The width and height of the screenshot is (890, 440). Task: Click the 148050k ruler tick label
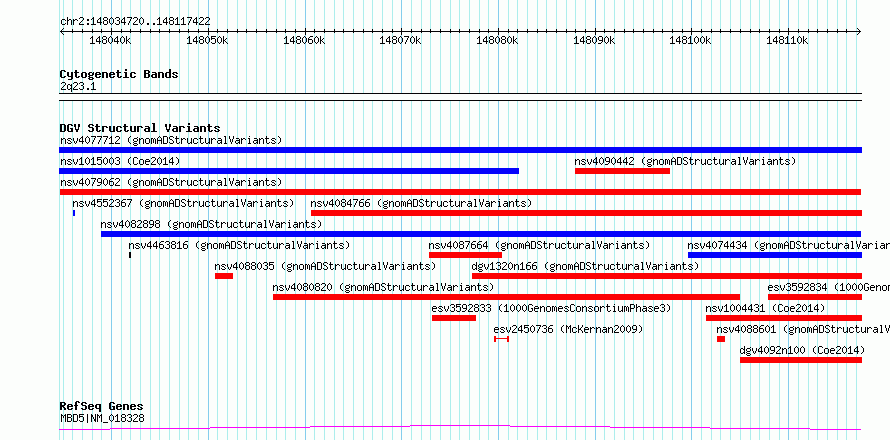point(207,41)
